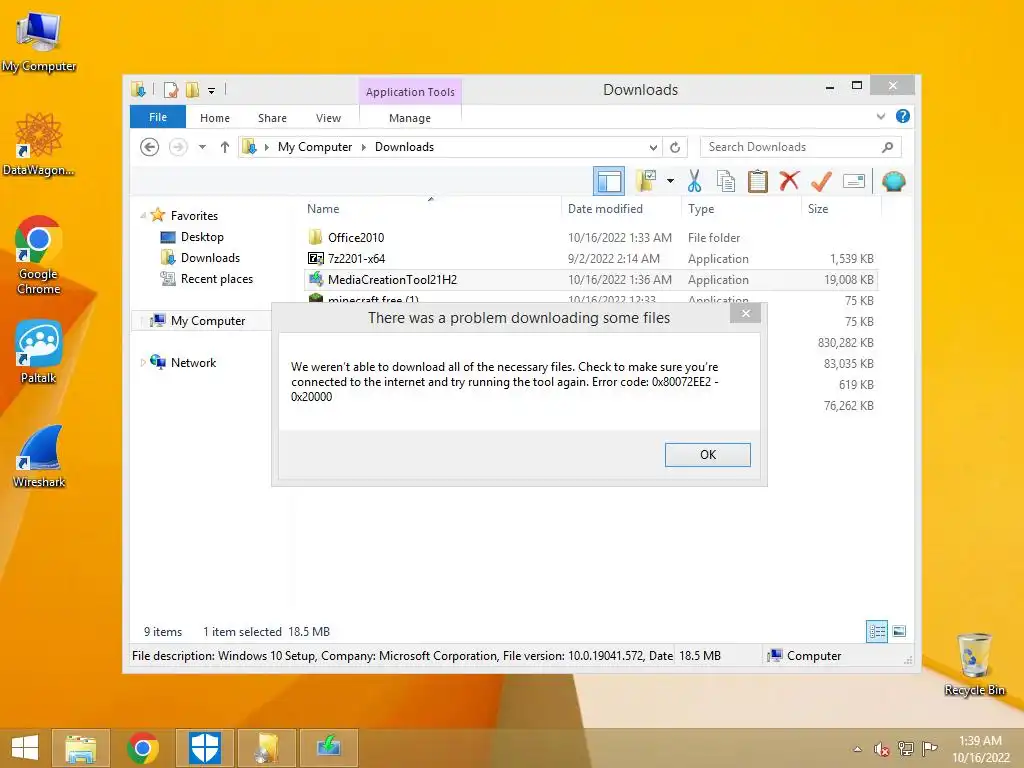Go up one folder level
Image resolution: width=1024 pixels, height=768 pixels.
(x=225, y=147)
